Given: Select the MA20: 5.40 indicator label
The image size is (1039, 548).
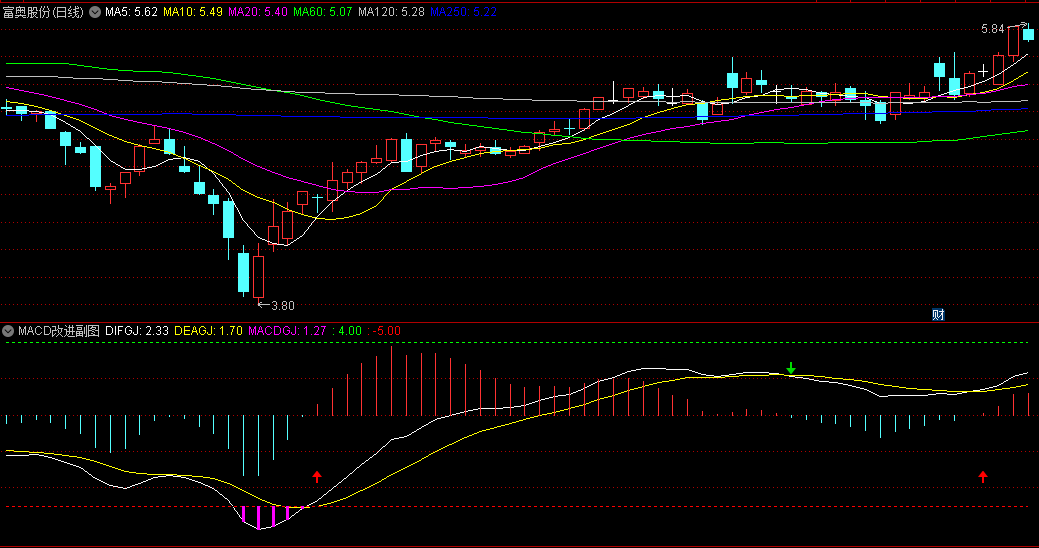Looking at the screenshot, I should (x=258, y=12).
